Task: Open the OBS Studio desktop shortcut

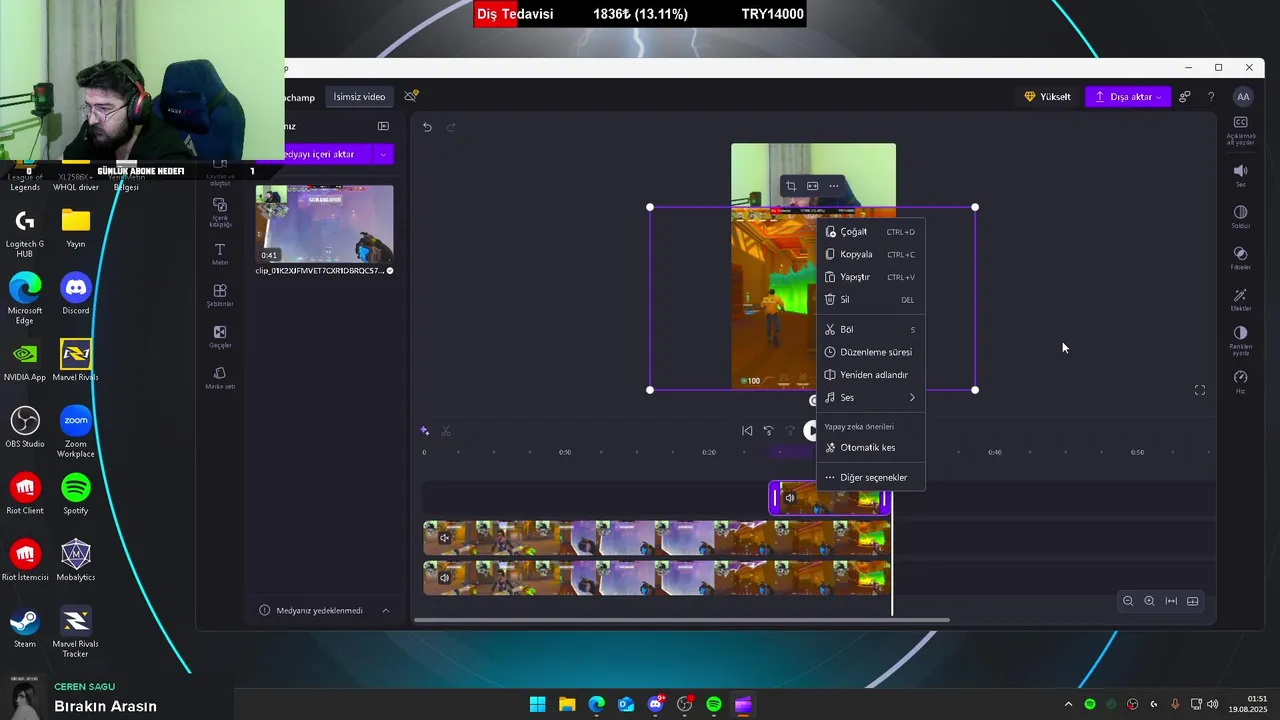Action: tap(25, 427)
